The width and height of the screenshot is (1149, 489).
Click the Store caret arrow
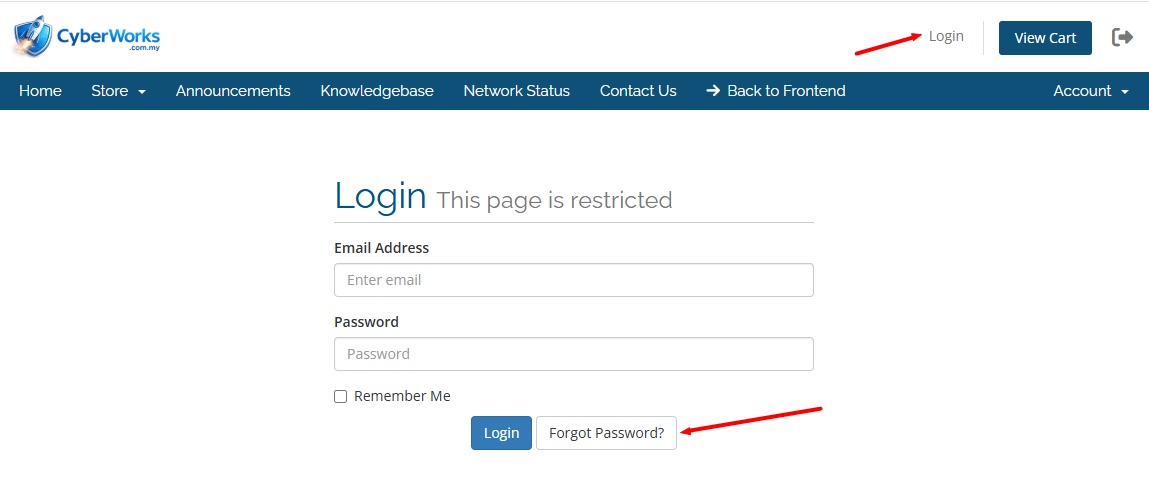coord(142,92)
